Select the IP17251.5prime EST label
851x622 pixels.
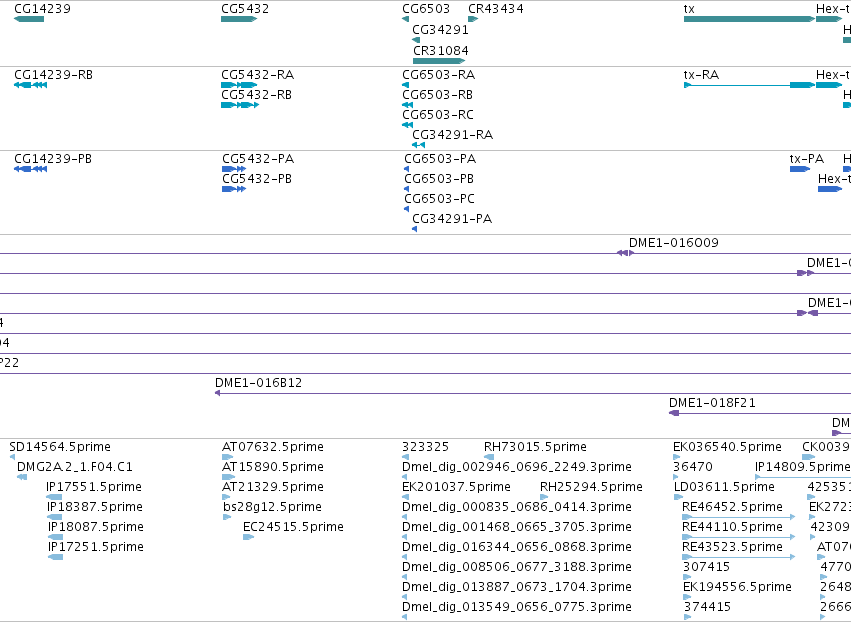tap(96, 547)
